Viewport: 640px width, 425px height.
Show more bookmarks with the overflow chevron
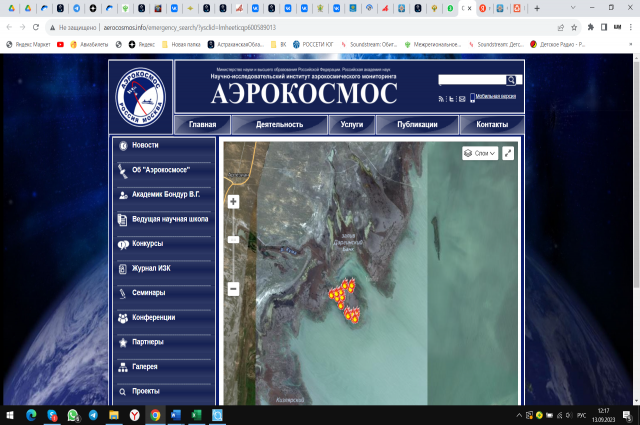[x=631, y=44]
